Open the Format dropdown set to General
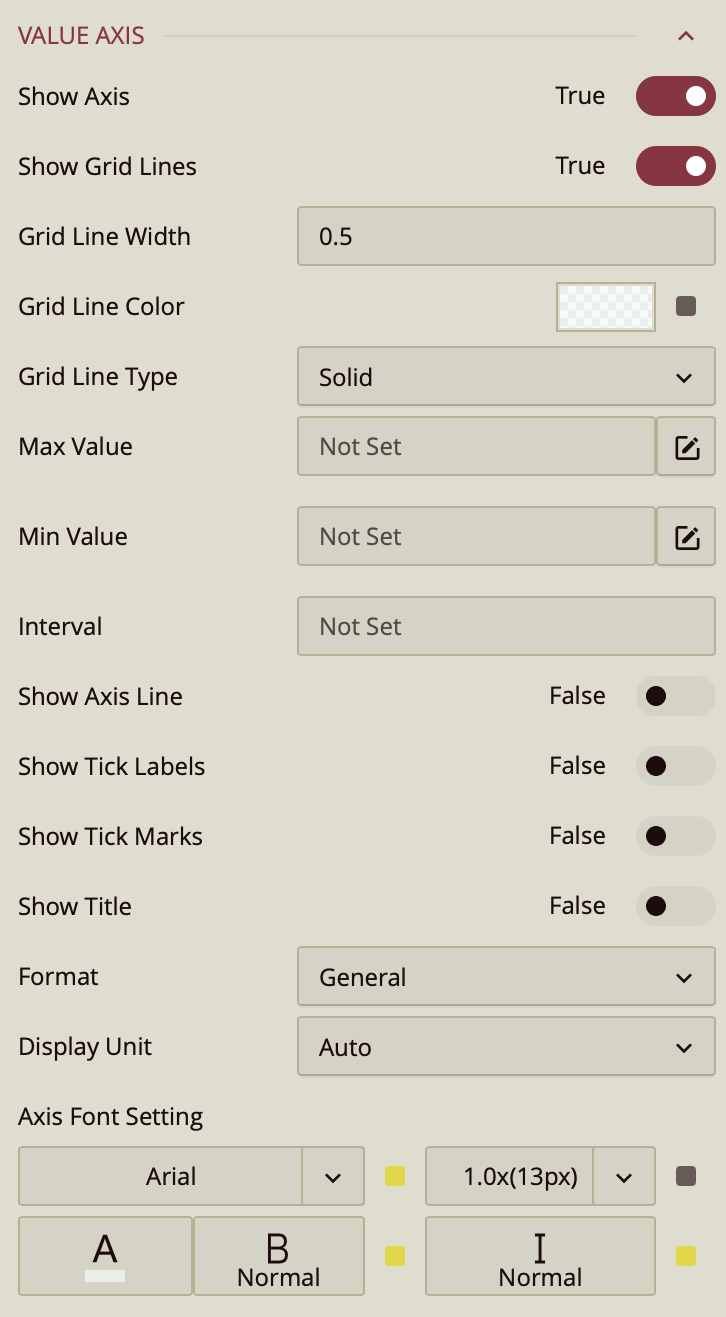The height and width of the screenshot is (1317, 726). coord(506,977)
